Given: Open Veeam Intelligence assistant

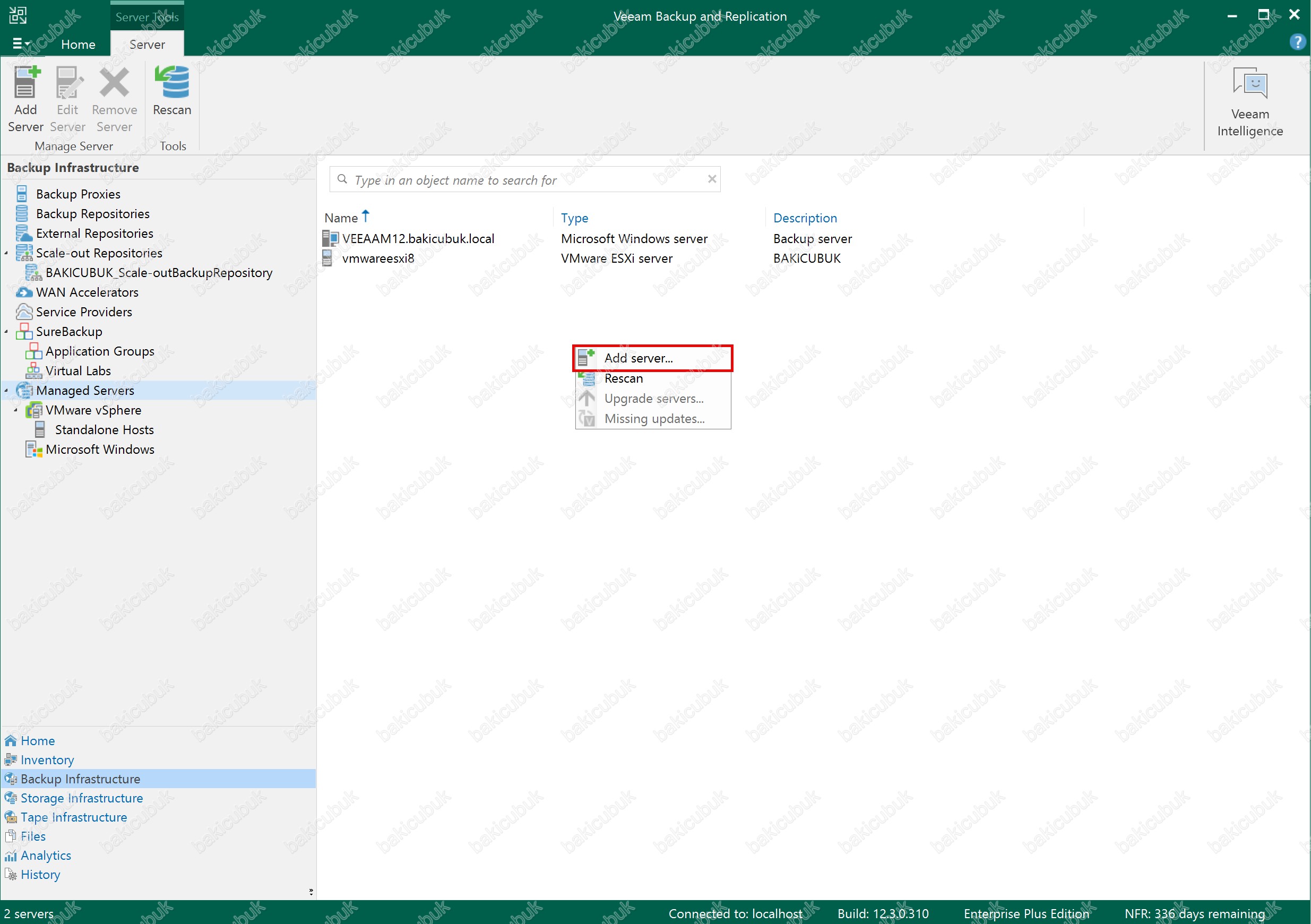Looking at the screenshot, I should pos(1250,103).
